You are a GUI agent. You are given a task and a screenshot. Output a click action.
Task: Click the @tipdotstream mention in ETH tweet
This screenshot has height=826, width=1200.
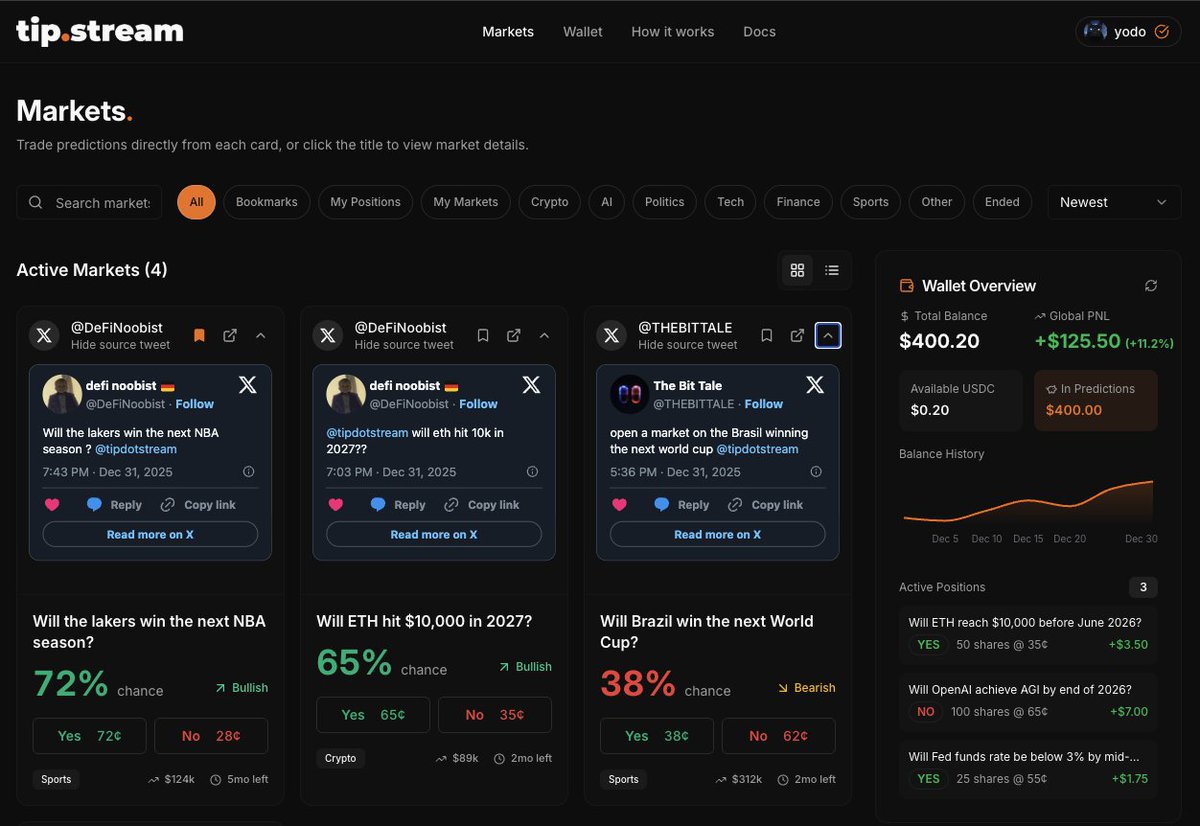tap(369, 433)
